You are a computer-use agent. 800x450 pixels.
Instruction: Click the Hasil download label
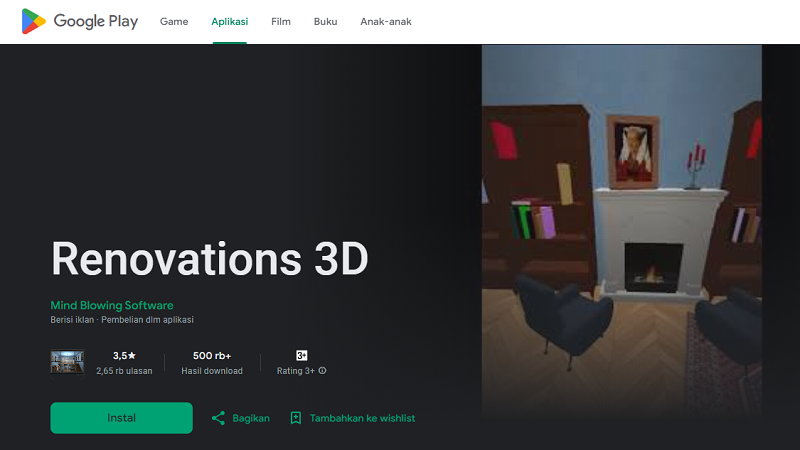pos(212,371)
